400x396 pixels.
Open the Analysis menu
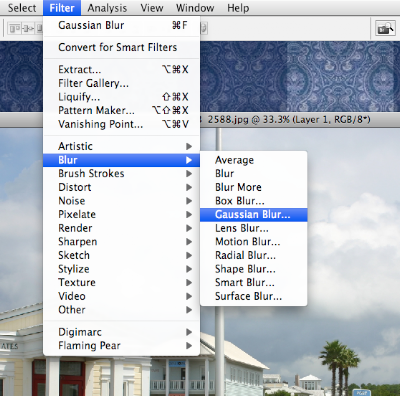click(107, 8)
